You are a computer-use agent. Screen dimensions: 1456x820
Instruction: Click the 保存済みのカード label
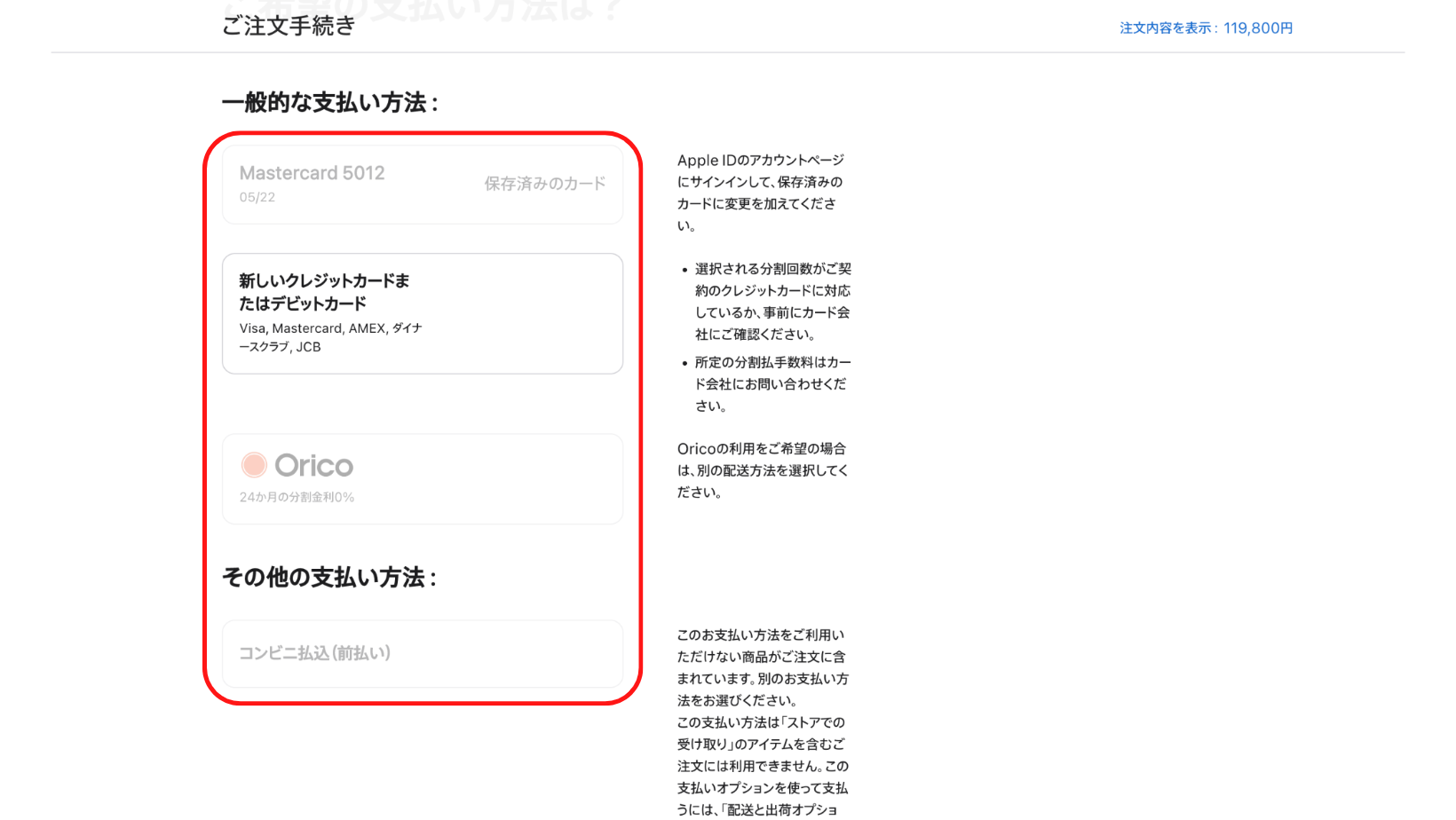(x=545, y=184)
